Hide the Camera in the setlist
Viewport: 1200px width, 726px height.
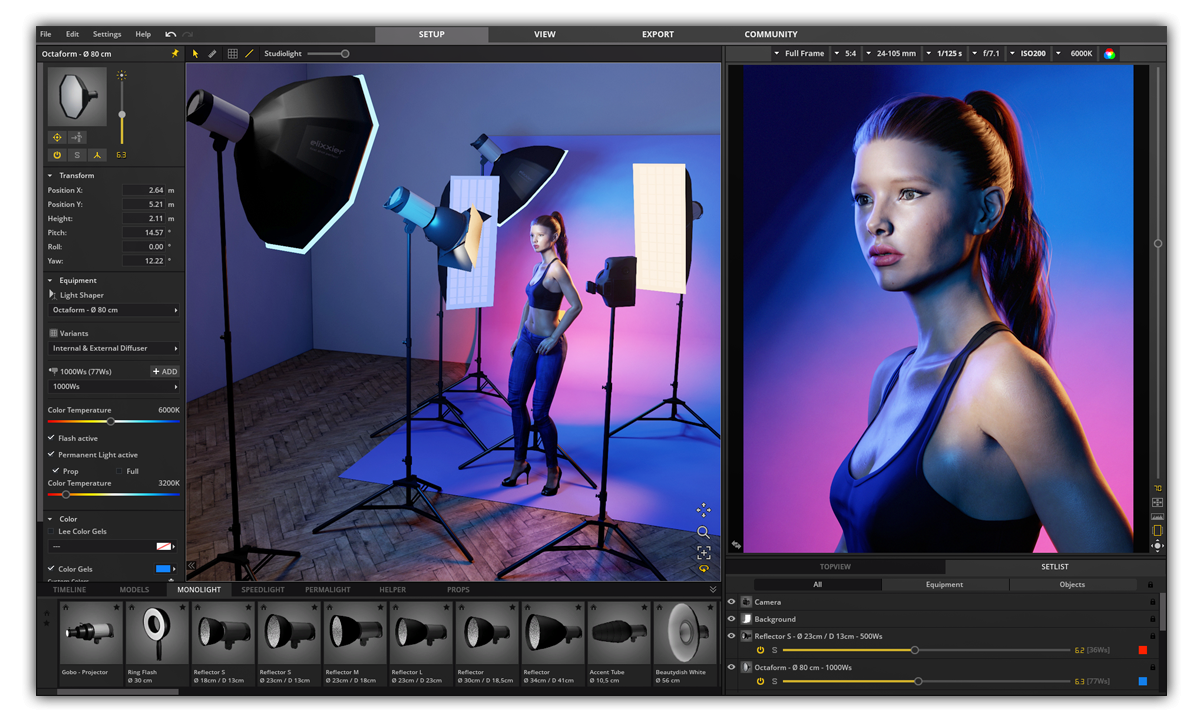point(732,602)
